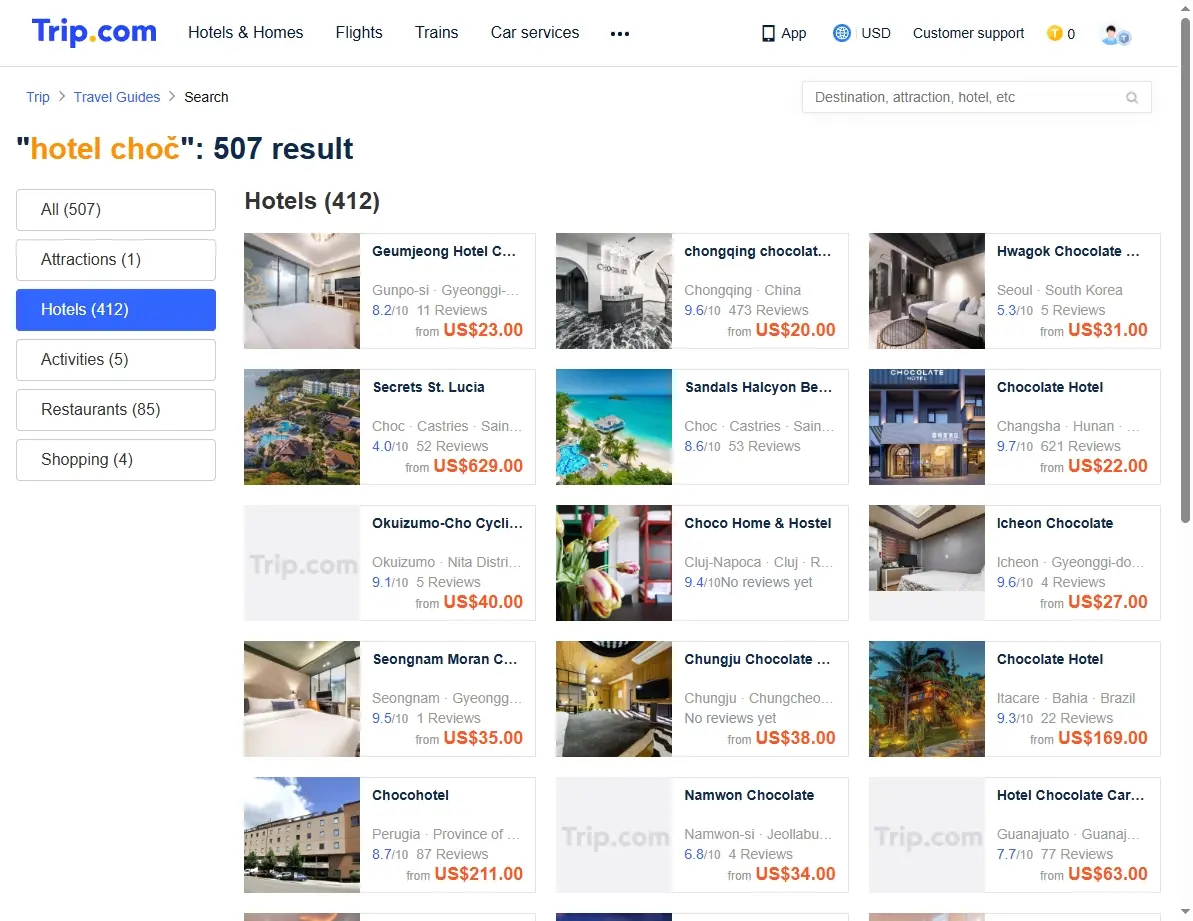1193x921 pixels.
Task: Open Car services menu
Action: pyautogui.click(x=535, y=33)
